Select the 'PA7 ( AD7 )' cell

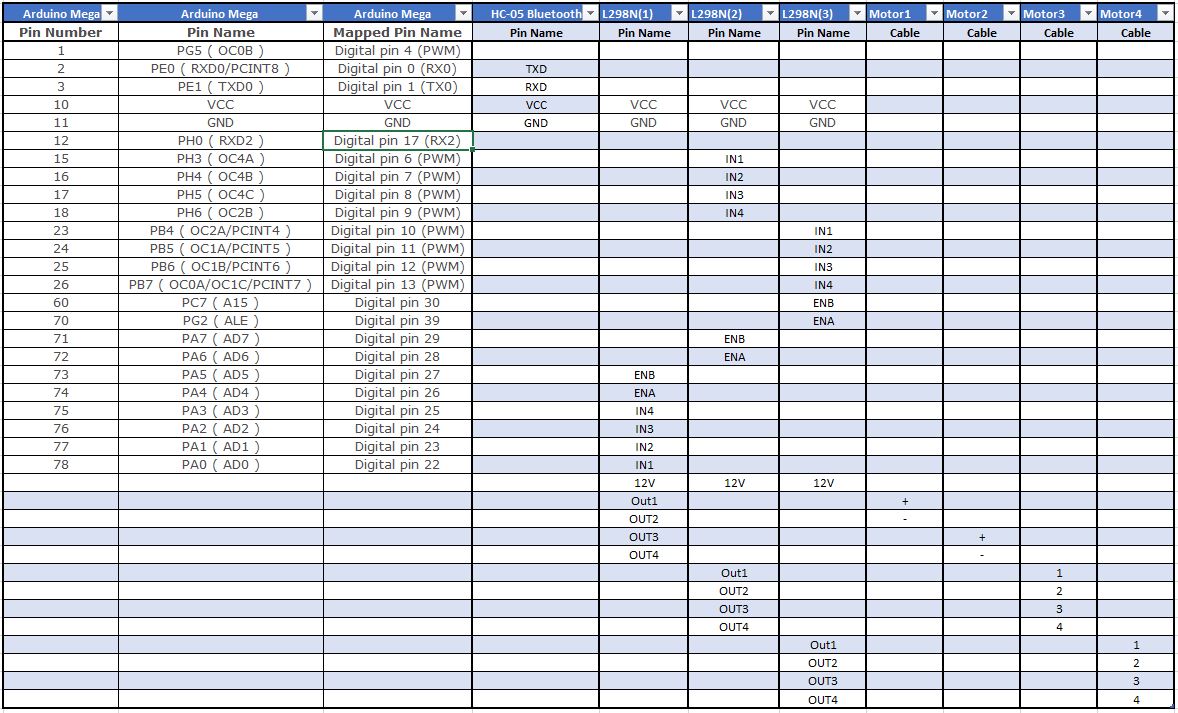click(x=221, y=339)
